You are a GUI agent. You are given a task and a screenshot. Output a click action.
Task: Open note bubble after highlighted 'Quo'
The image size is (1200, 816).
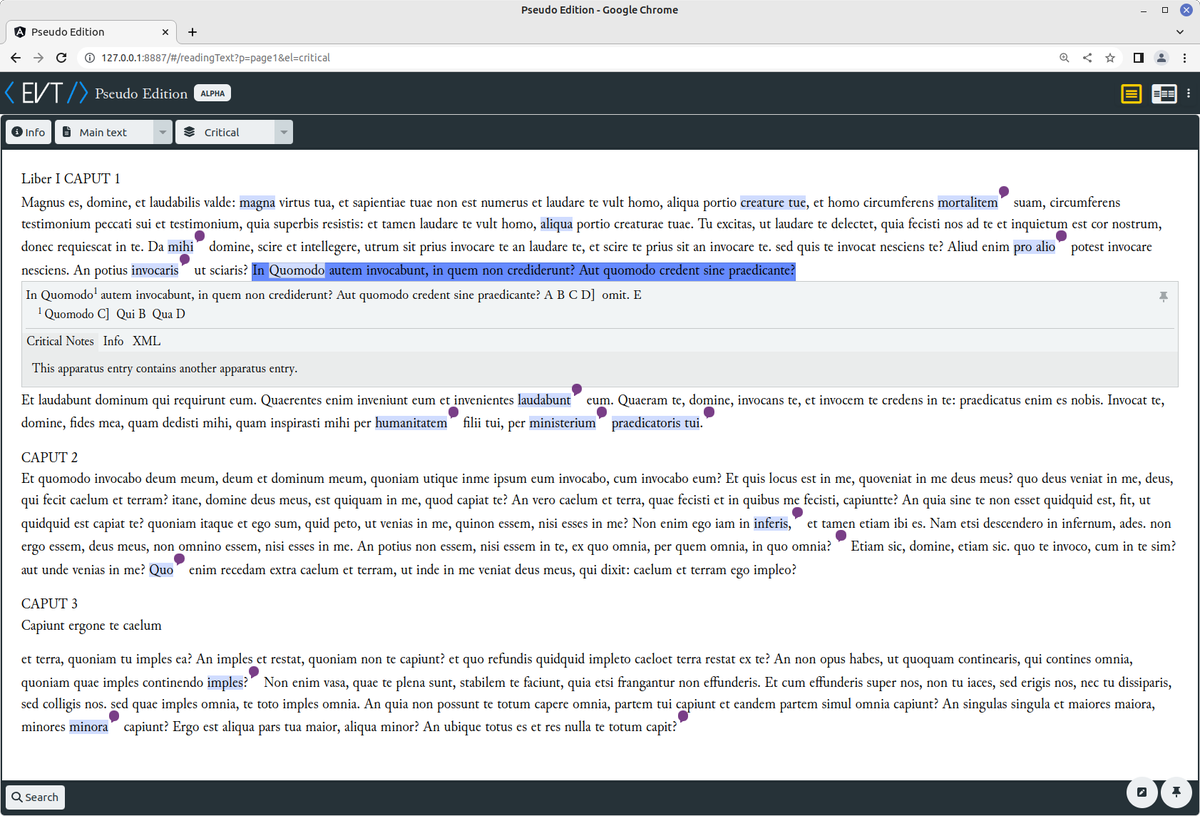(179, 559)
